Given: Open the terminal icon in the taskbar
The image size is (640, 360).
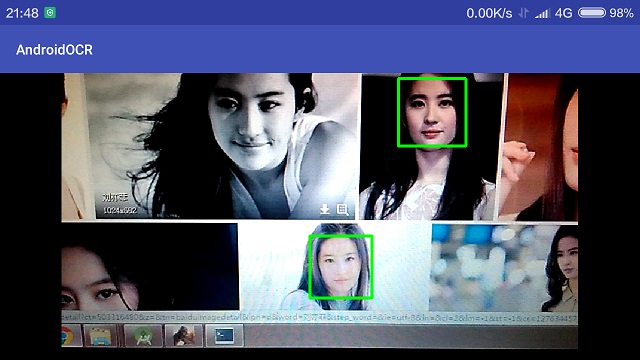Looking at the screenshot, I should (224, 336).
